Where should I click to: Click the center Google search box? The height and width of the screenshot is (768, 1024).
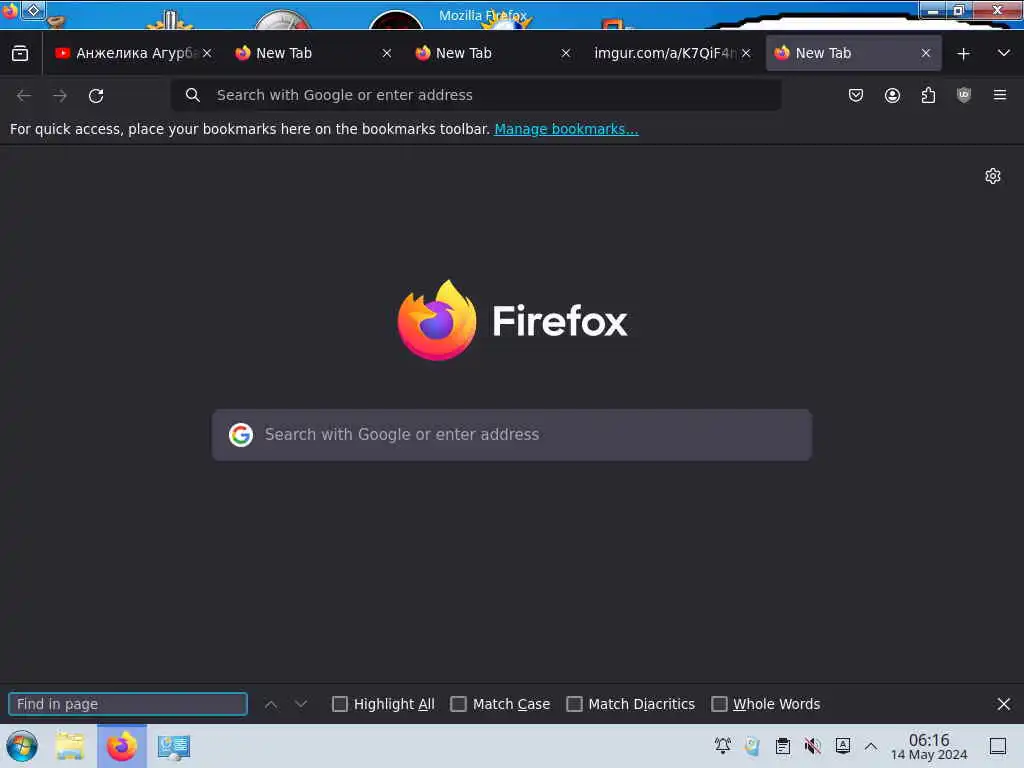coord(512,435)
